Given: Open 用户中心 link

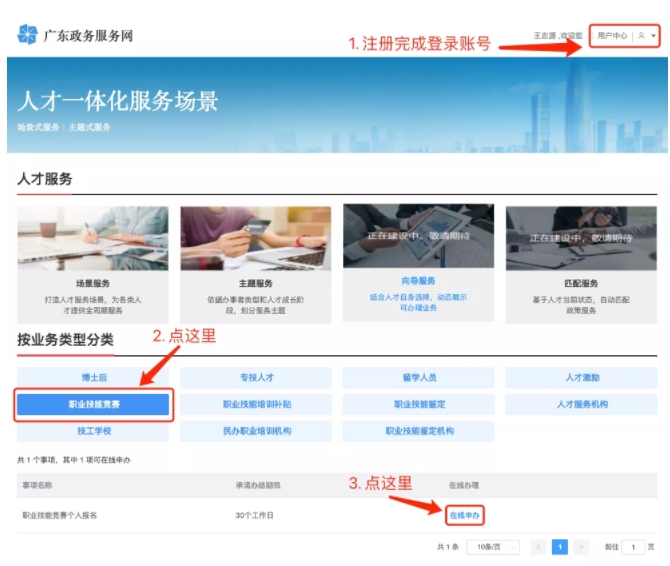Looking at the screenshot, I should coord(611,36).
